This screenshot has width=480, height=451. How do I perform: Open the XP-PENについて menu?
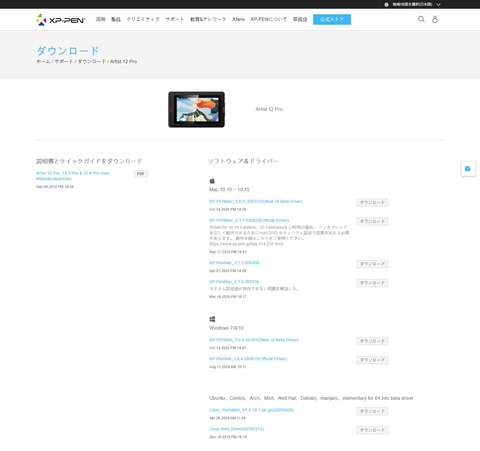[268, 19]
